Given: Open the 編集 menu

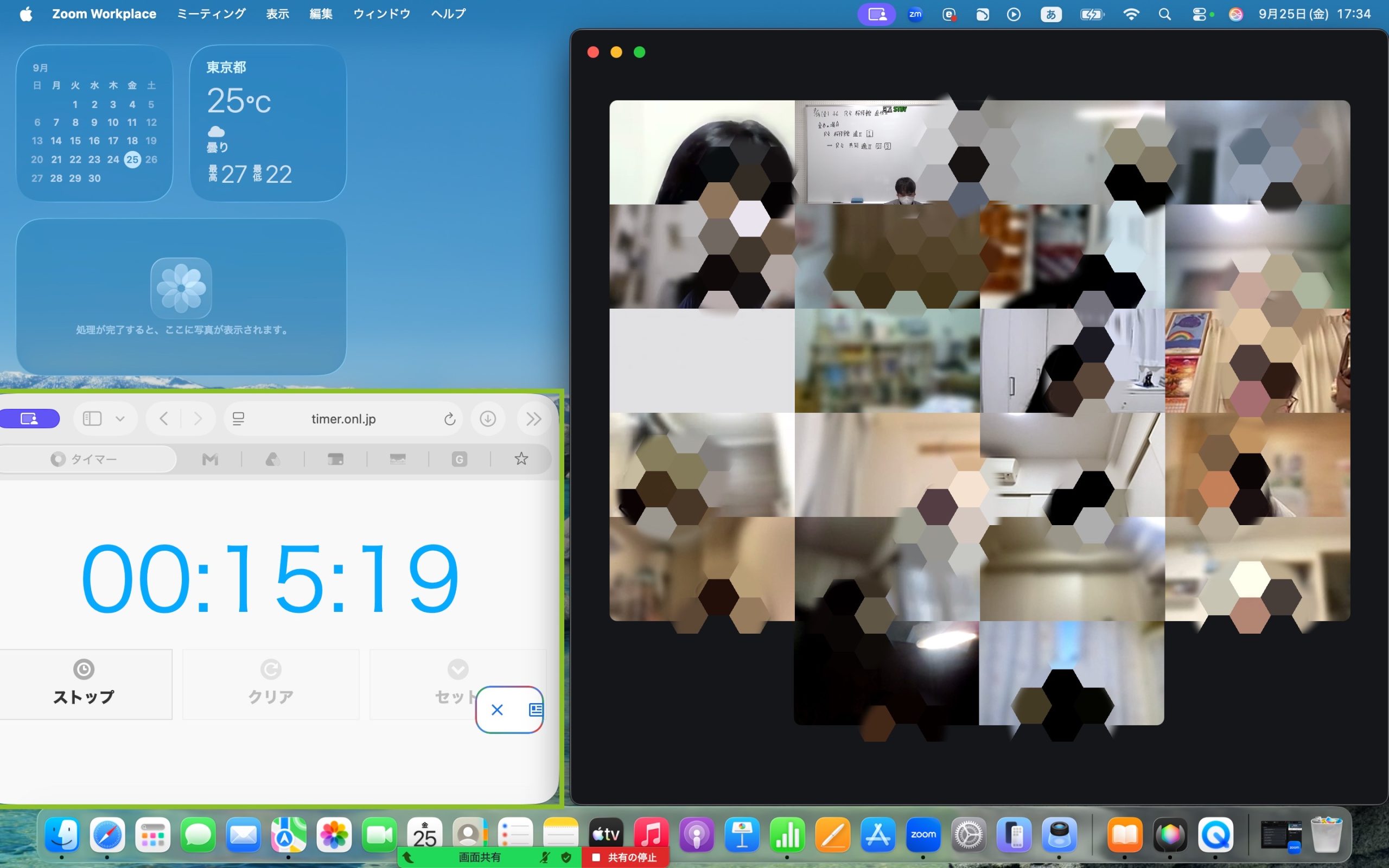Looking at the screenshot, I should coord(321,14).
